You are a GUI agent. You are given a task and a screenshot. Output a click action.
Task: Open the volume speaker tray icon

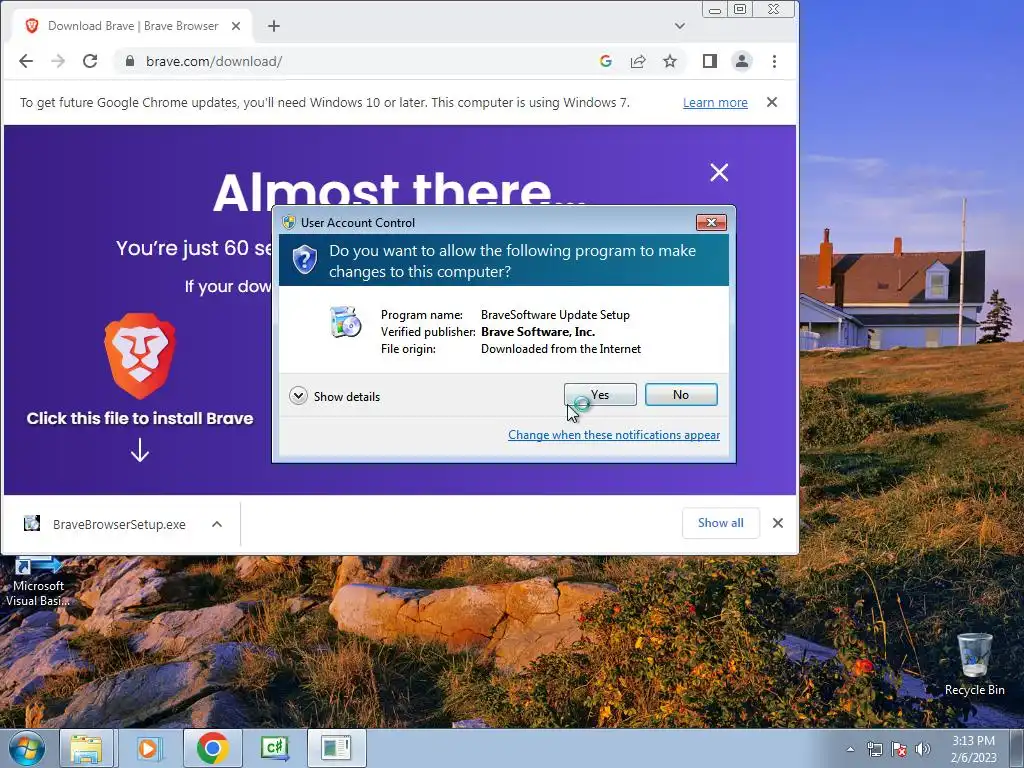pos(923,749)
